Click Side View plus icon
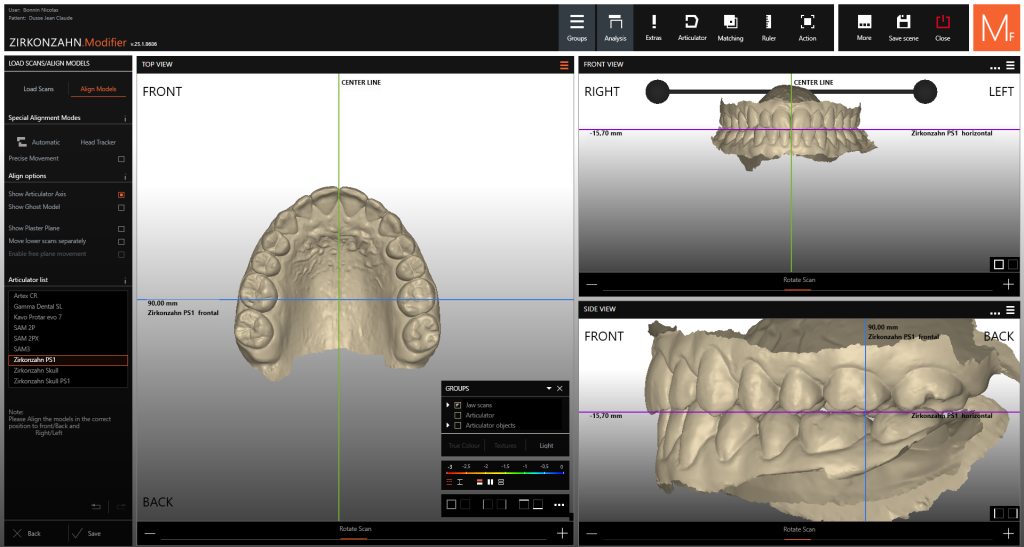 [1008, 533]
